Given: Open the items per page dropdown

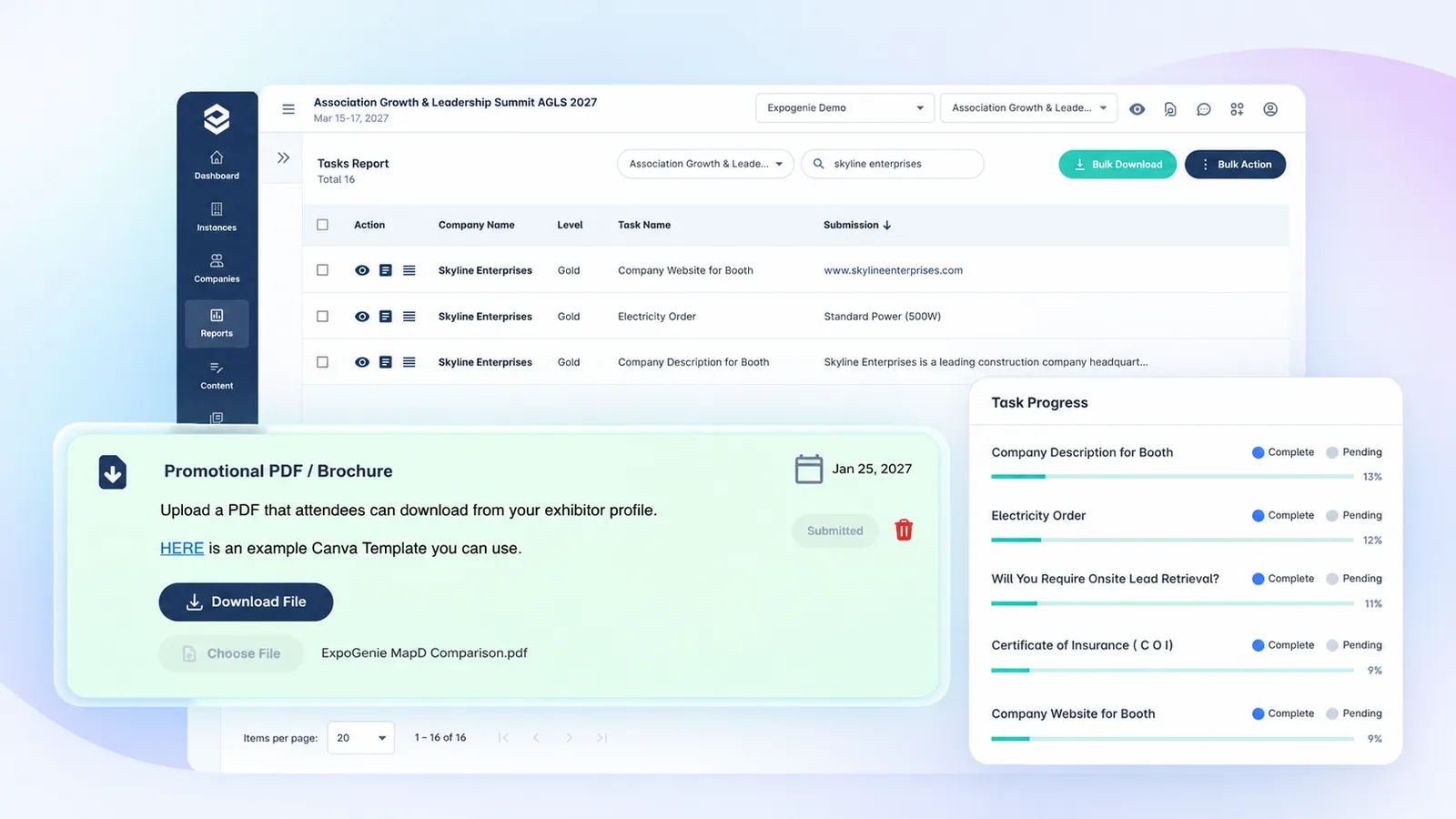Looking at the screenshot, I should 361,738.
